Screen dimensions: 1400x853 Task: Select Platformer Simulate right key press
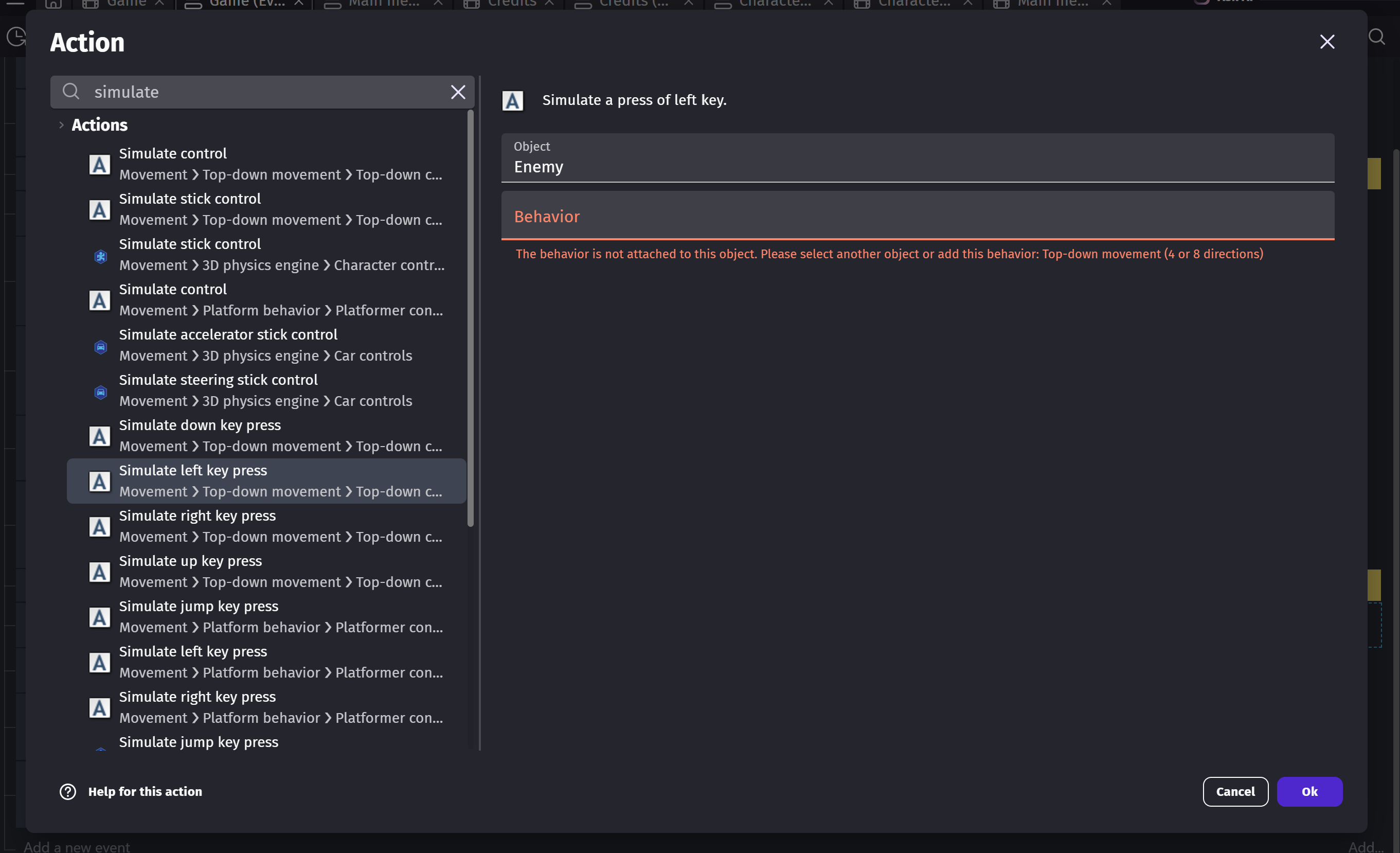tap(266, 707)
